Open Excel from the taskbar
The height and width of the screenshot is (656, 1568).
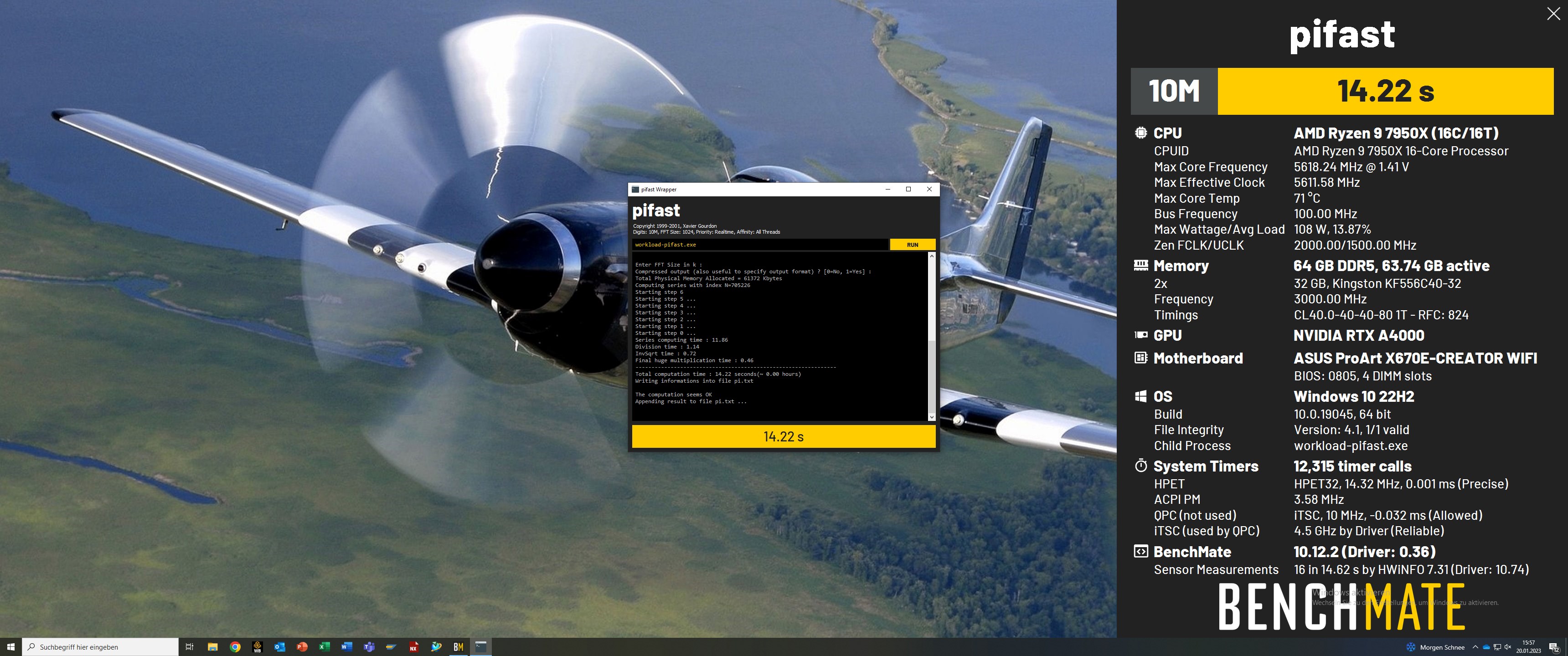click(x=325, y=647)
